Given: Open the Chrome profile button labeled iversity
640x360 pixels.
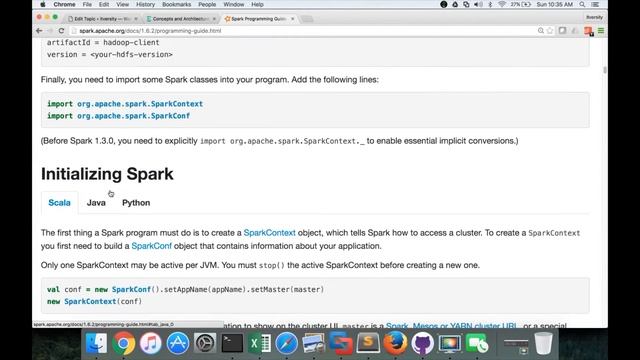Looking at the screenshot, I should pos(594,18).
